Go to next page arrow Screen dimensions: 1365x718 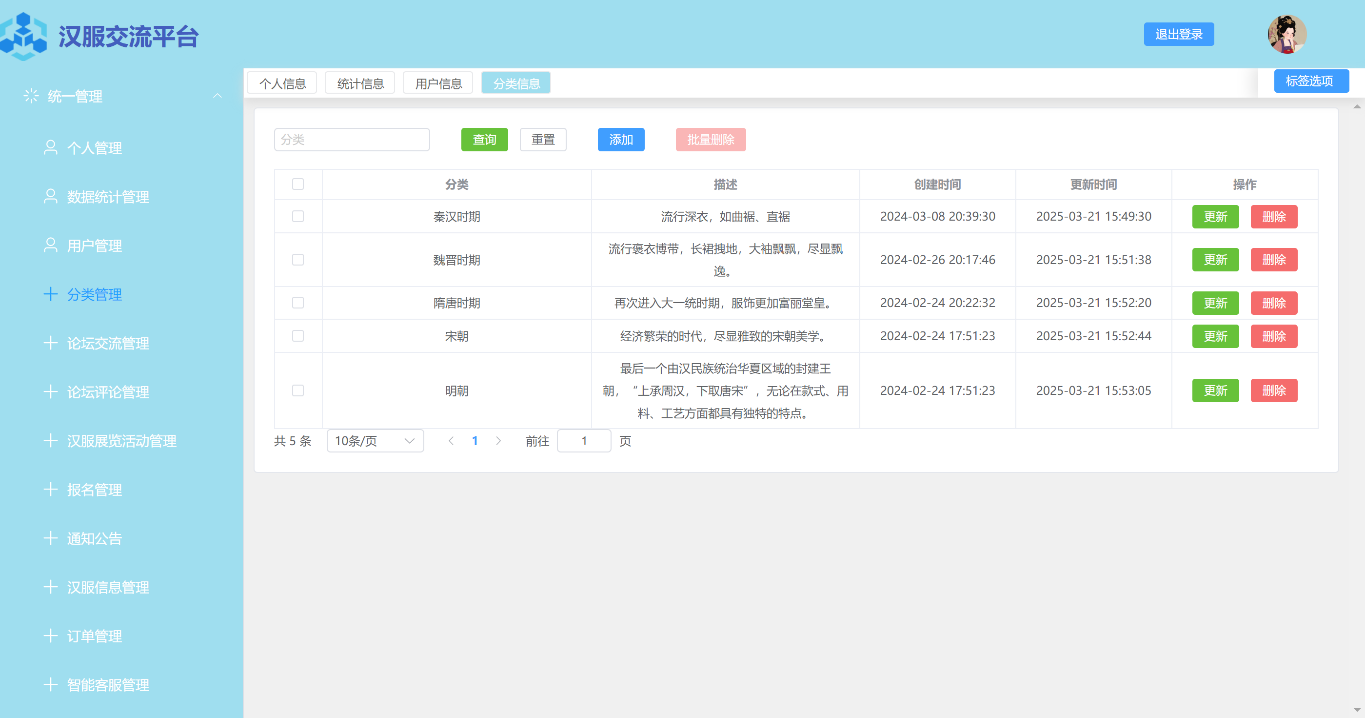tap(499, 441)
